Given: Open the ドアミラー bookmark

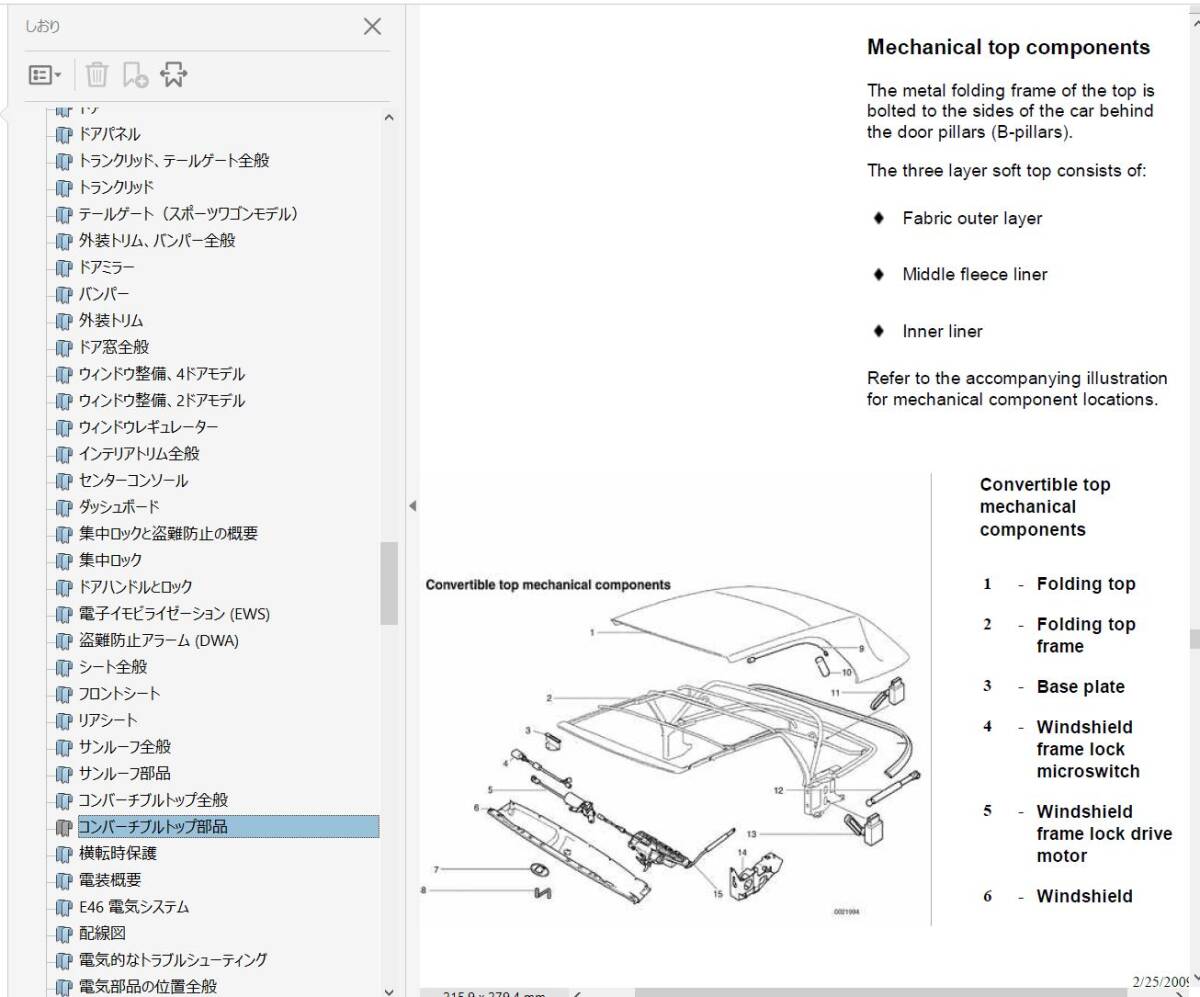Looking at the screenshot, I should click(107, 267).
